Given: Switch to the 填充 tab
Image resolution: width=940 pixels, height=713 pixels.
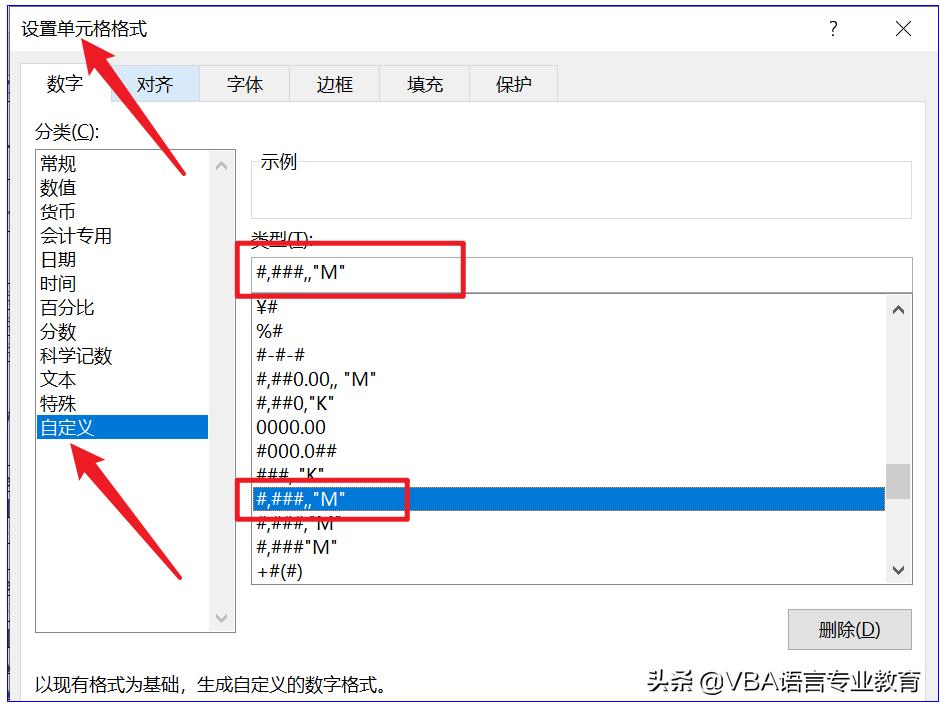Looking at the screenshot, I should pyautogui.click(x=423, y=84).
